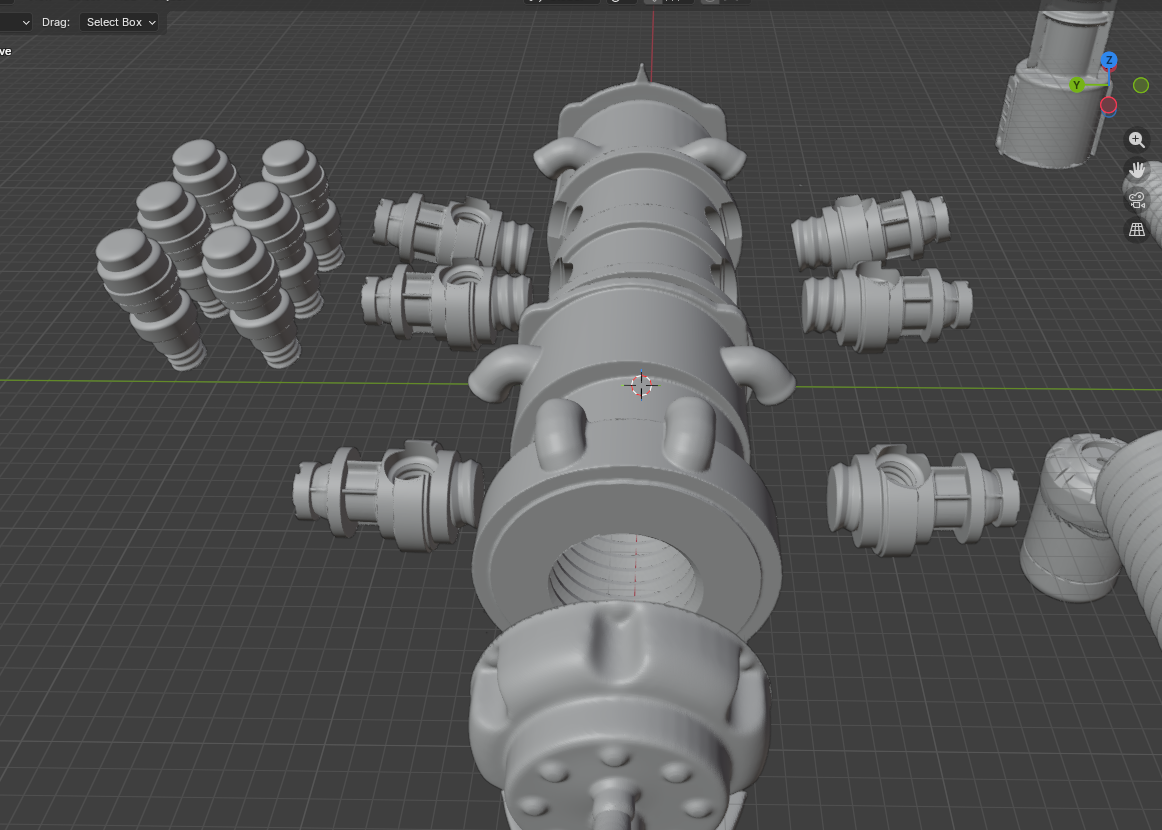Zoom the viewport using the magnifier icon
Screen dimensions: 1162x830
pyautogui.click(x=1136, y=139)
